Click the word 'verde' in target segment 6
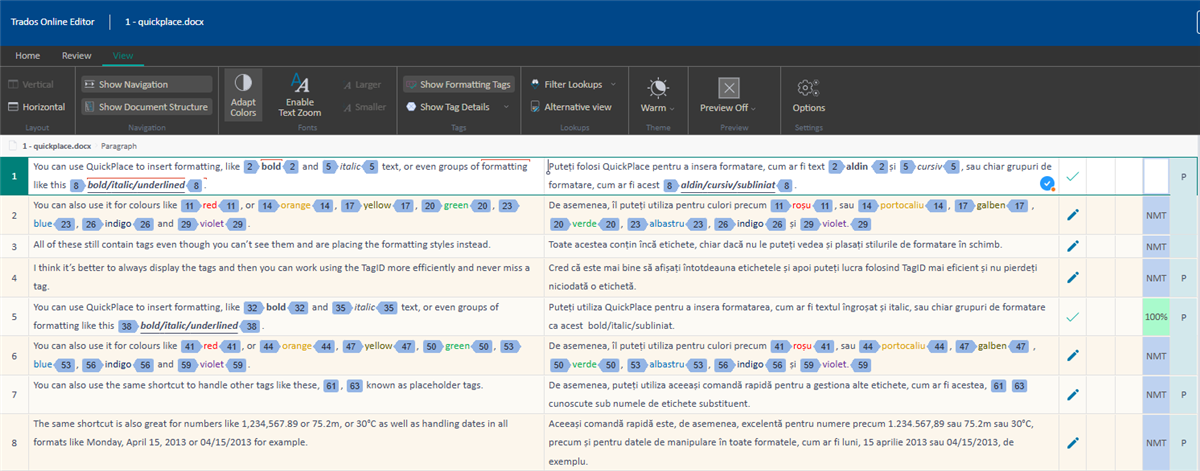The height and width of the screenshot is (471, 1200). pyautogui.click(x=586, y=365)
